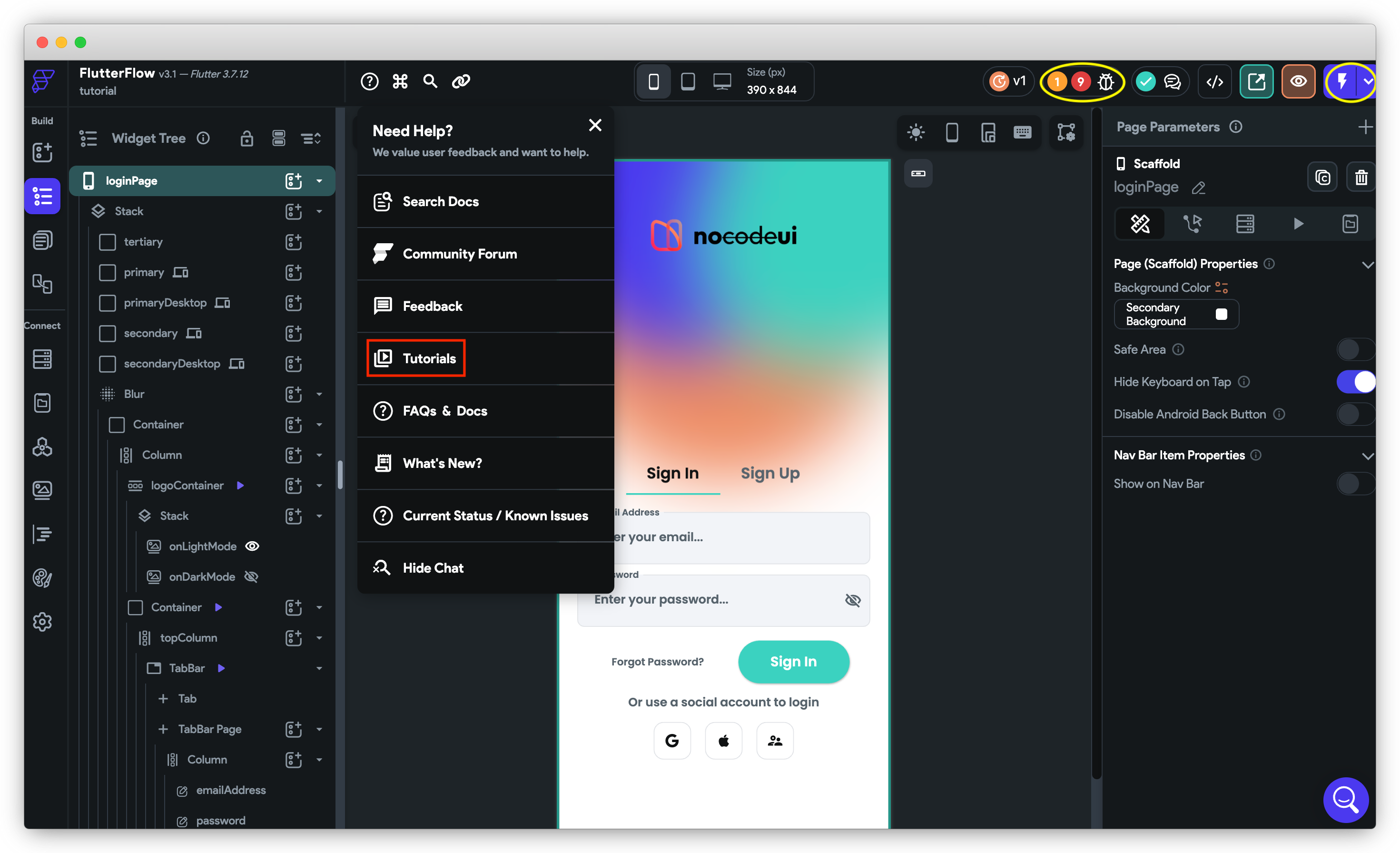Click the teal Sign In button

(793, 662)
